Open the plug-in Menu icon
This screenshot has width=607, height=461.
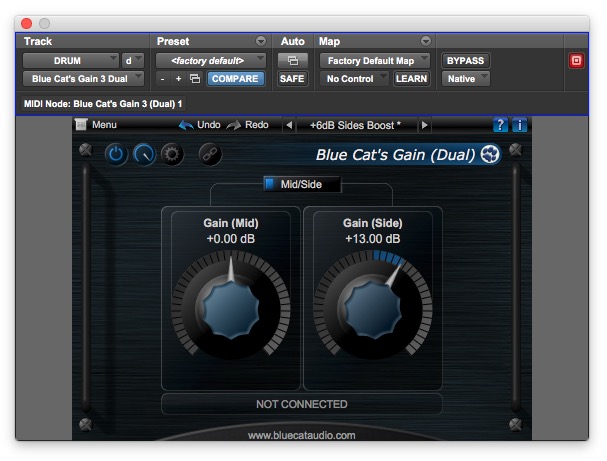81,125
